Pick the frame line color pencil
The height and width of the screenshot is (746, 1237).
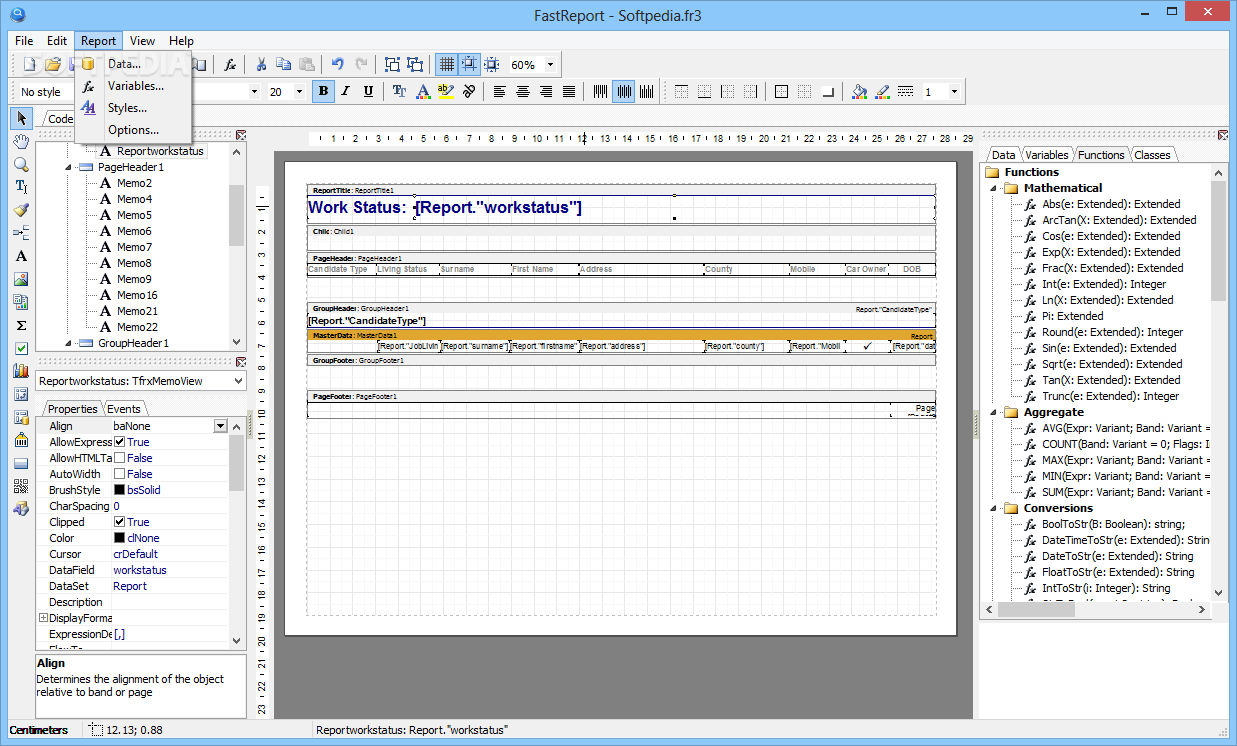[883, 92]
